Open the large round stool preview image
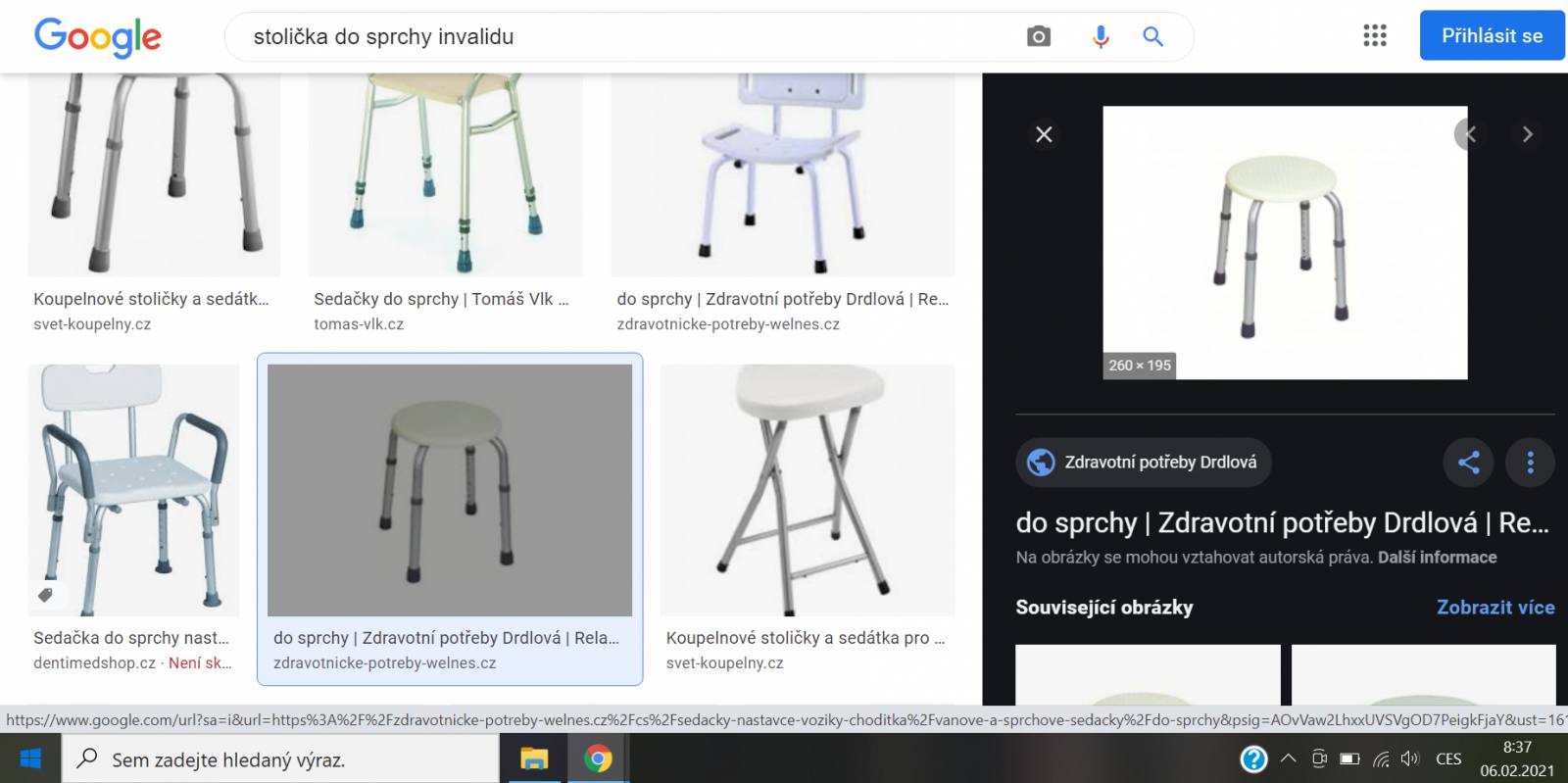Viewport: 1568px width, 783px height. [x=1285, y=242]
